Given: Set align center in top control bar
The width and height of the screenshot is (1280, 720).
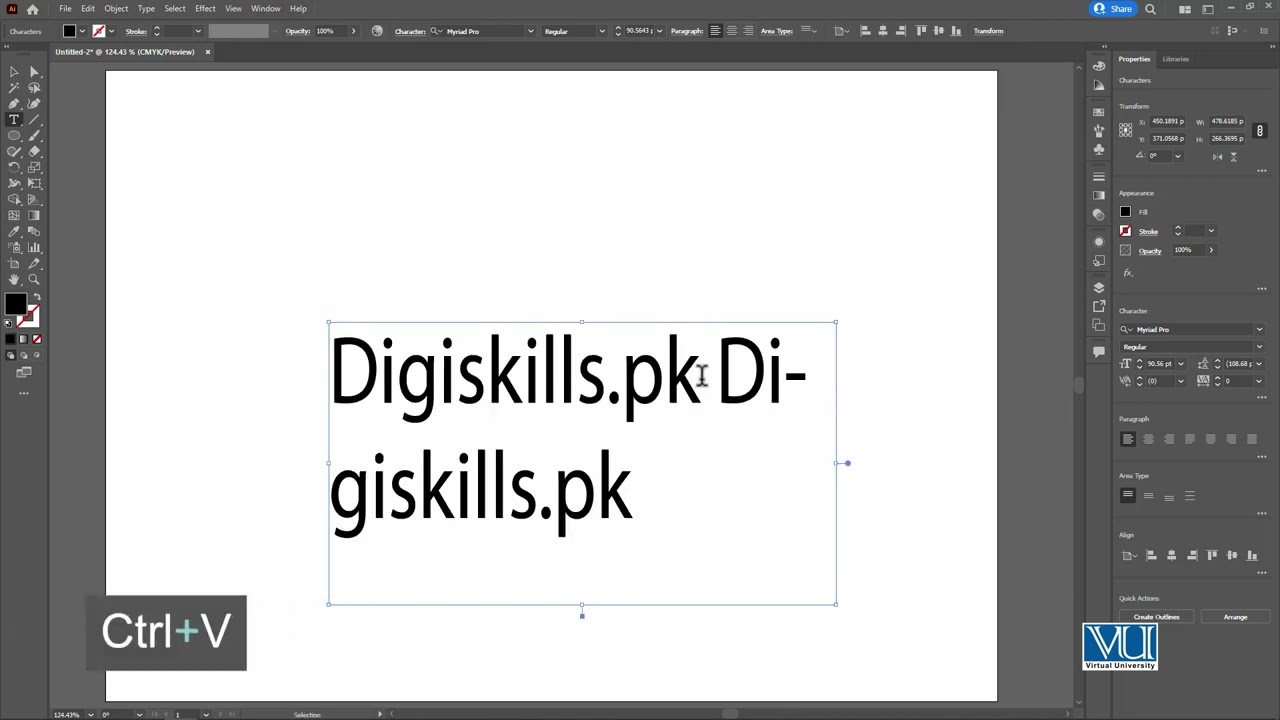Looking at the screenshot, I should coord(731,31).
